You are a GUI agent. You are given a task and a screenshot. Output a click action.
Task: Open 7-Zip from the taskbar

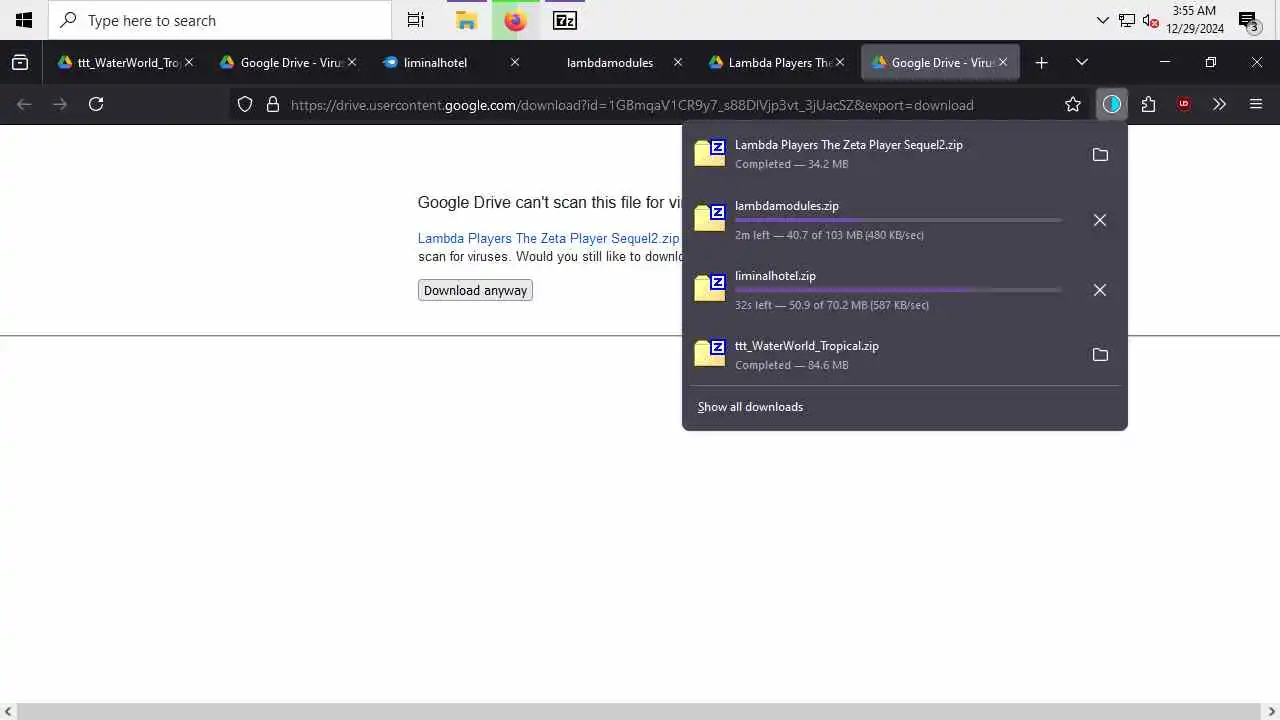(565, 20)
